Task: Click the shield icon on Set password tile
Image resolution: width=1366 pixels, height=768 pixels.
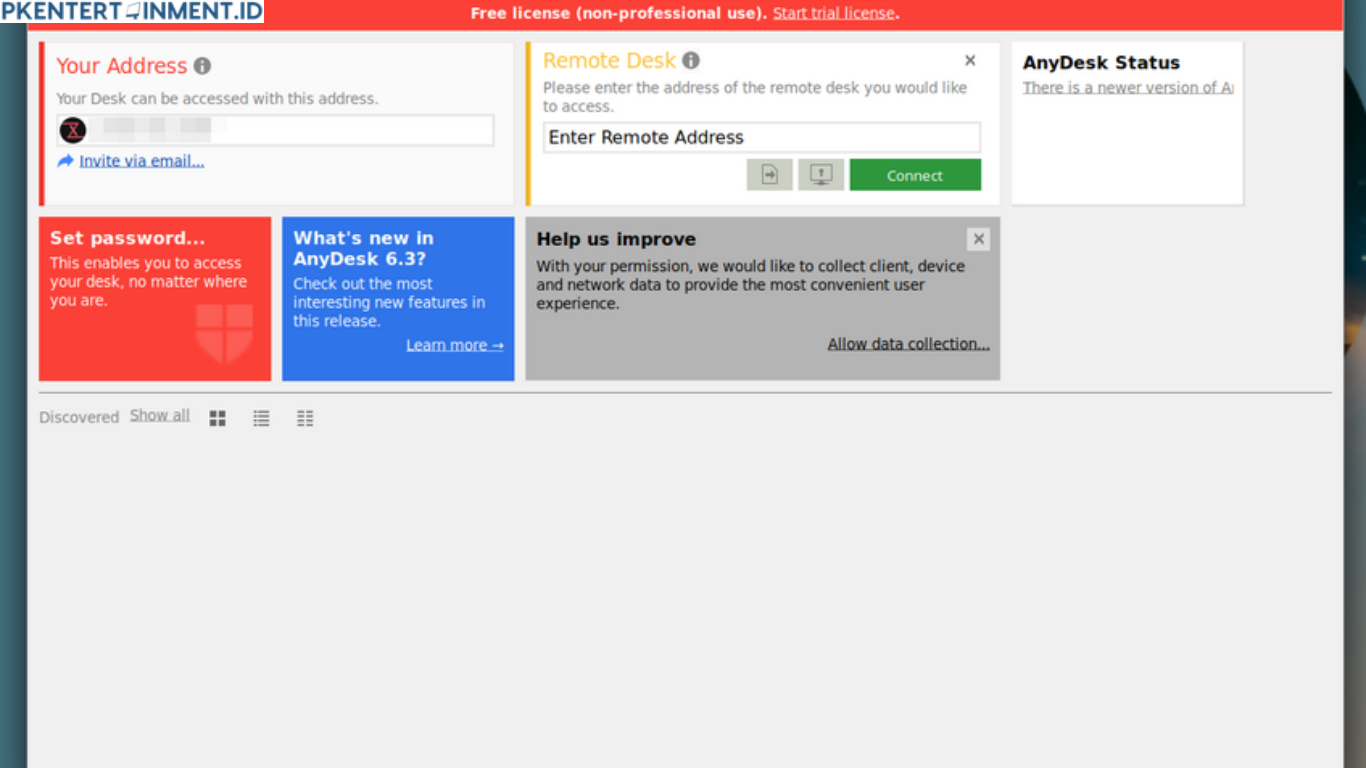Action: tap(224, 333)
